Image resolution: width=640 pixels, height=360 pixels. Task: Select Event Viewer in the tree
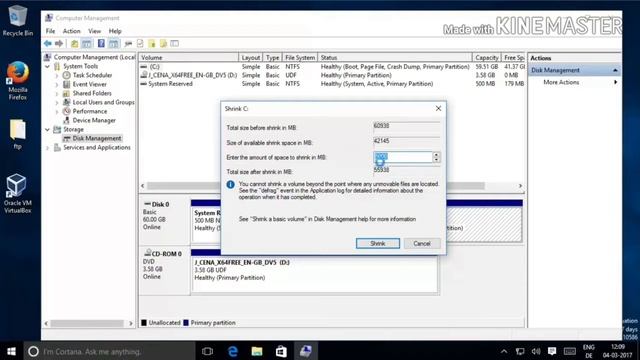click(89, 84)
